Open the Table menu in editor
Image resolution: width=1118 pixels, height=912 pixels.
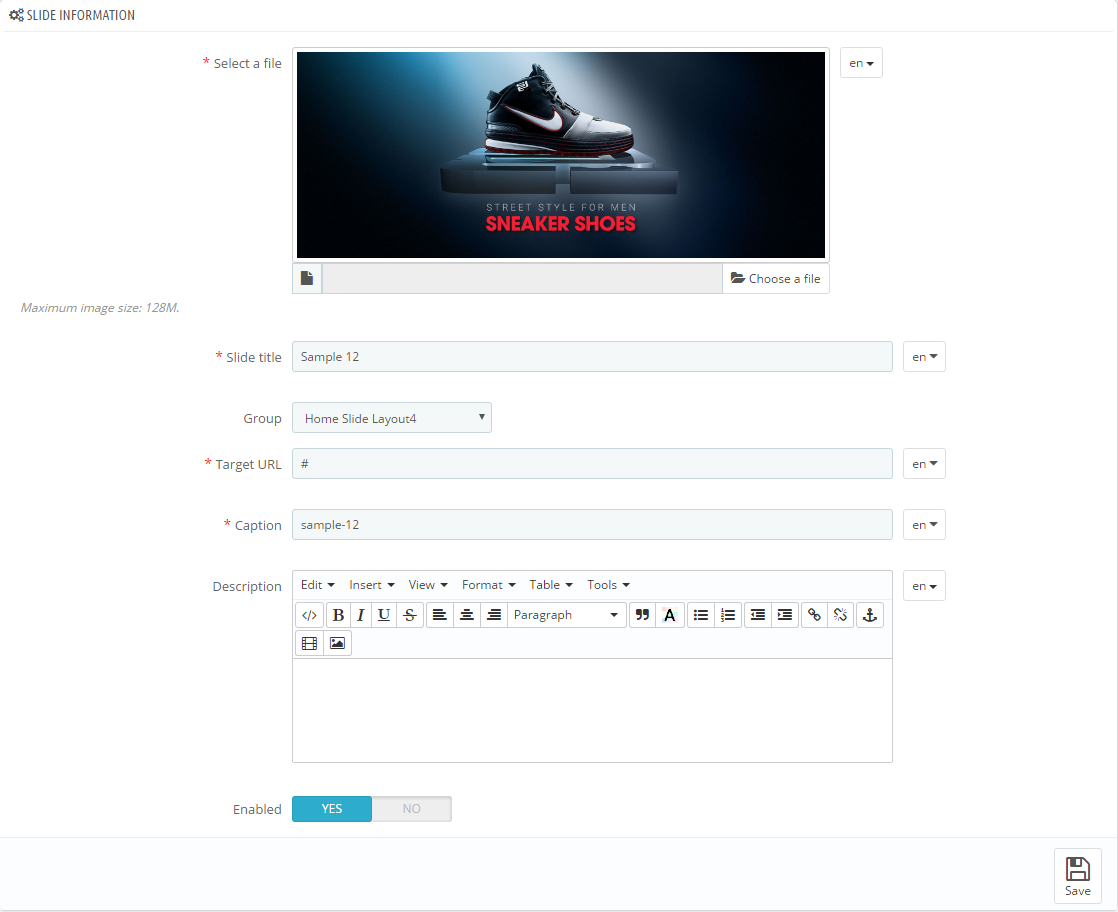pyautogui.click(x=550, y=585)
